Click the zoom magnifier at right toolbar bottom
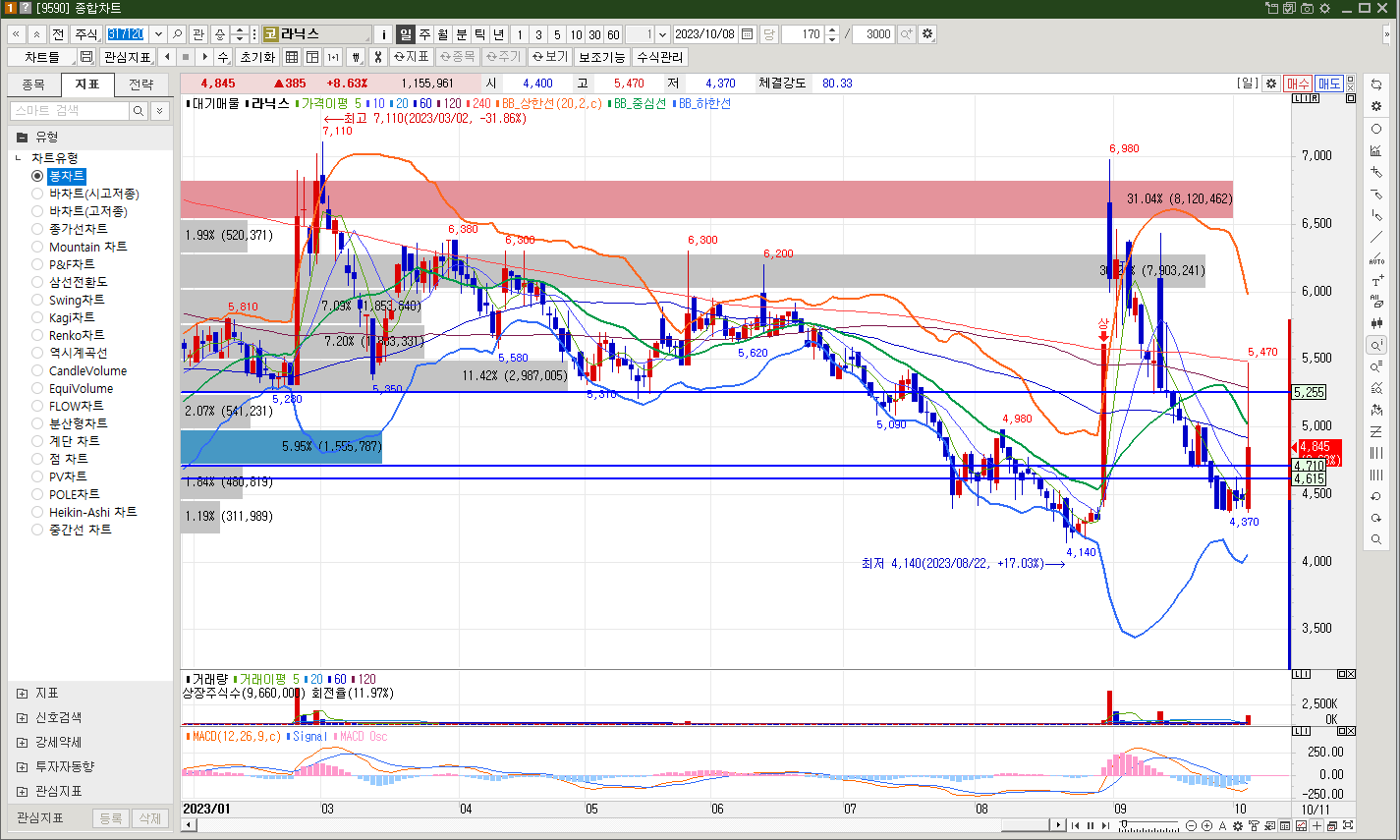Image resolution: width=1400 pixels, height=840 pixels. point(1376,539)
